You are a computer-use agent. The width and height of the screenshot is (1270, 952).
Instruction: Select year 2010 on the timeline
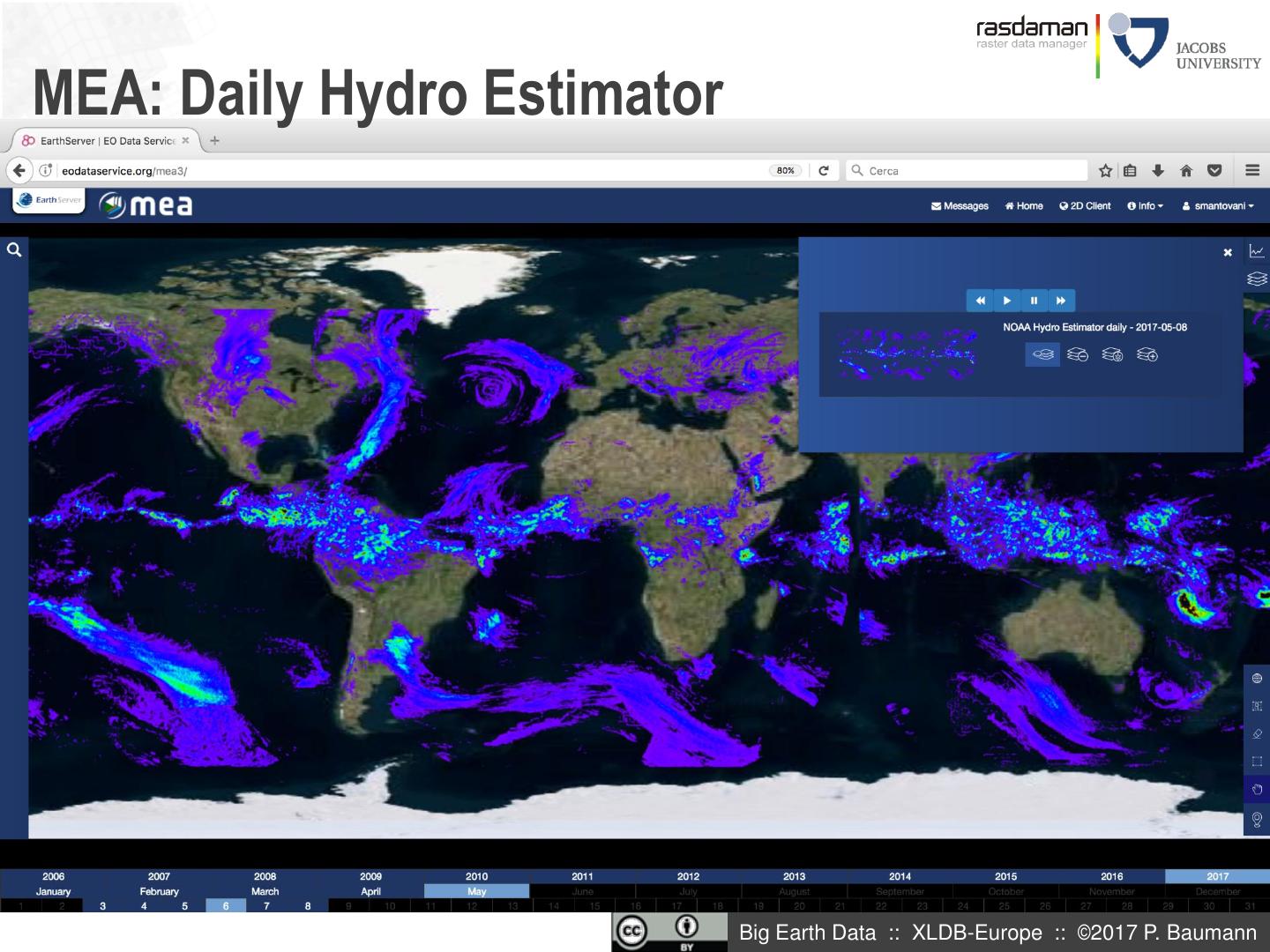pos(476,876)
